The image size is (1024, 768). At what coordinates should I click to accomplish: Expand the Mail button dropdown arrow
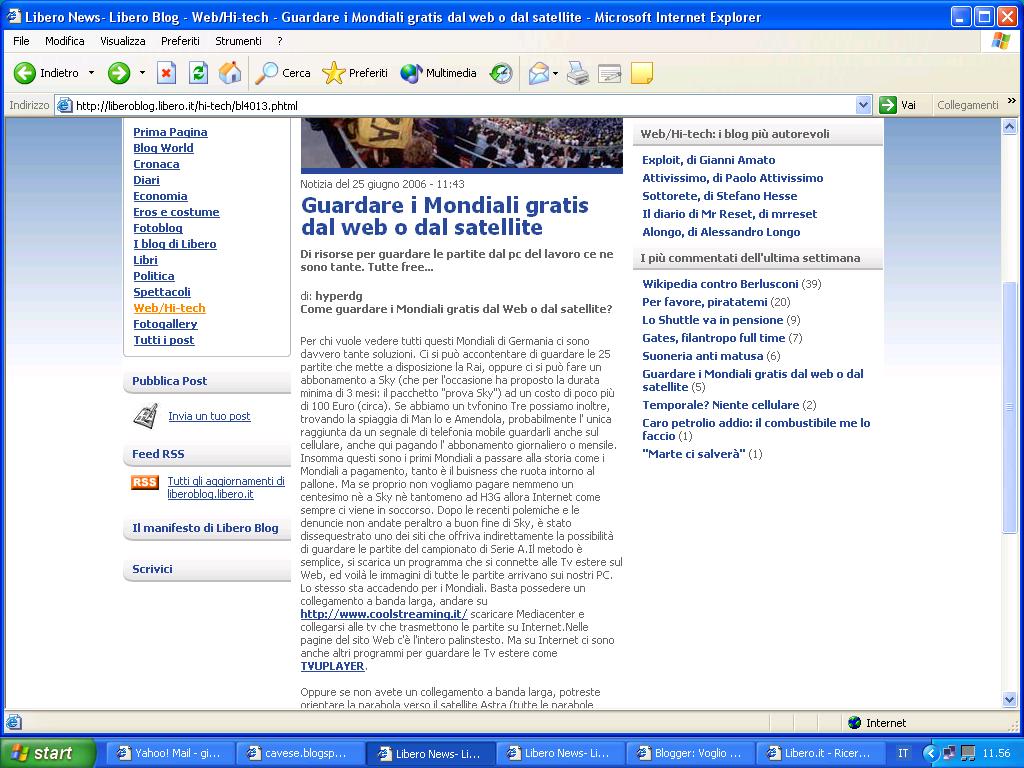coord(555,73)
